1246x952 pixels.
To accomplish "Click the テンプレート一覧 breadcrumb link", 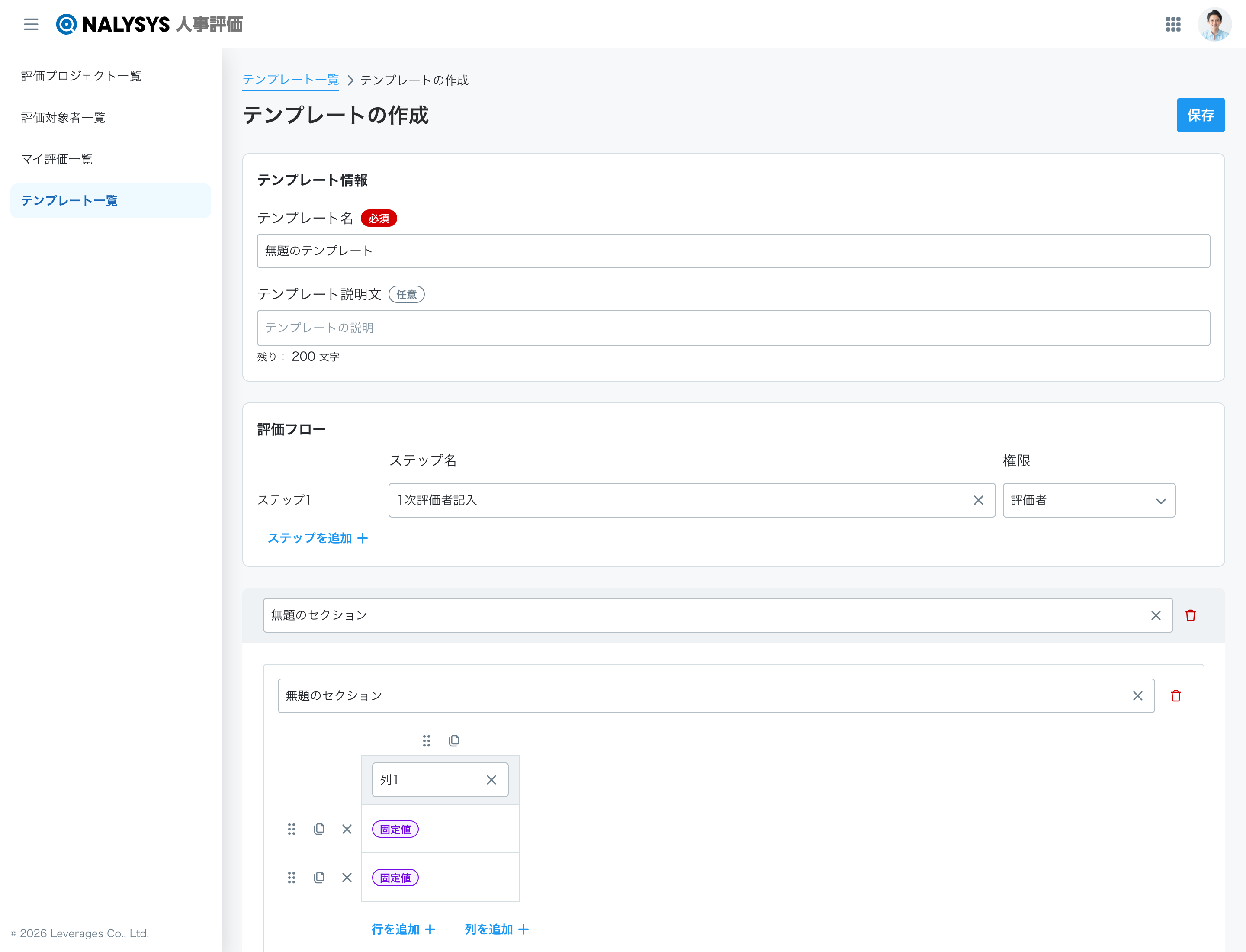I will click(291, 80).
